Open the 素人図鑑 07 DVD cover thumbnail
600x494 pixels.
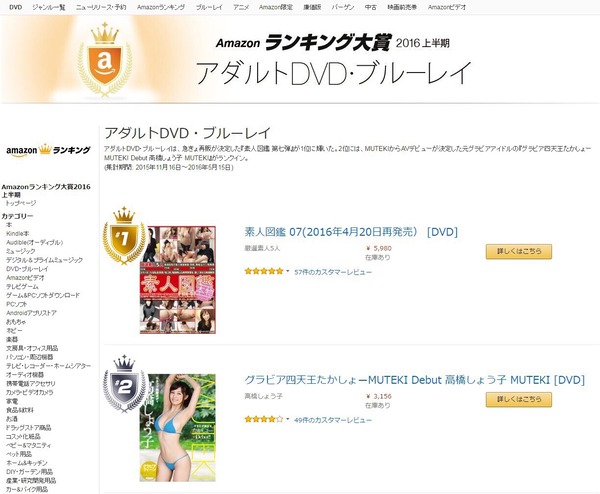178,280
